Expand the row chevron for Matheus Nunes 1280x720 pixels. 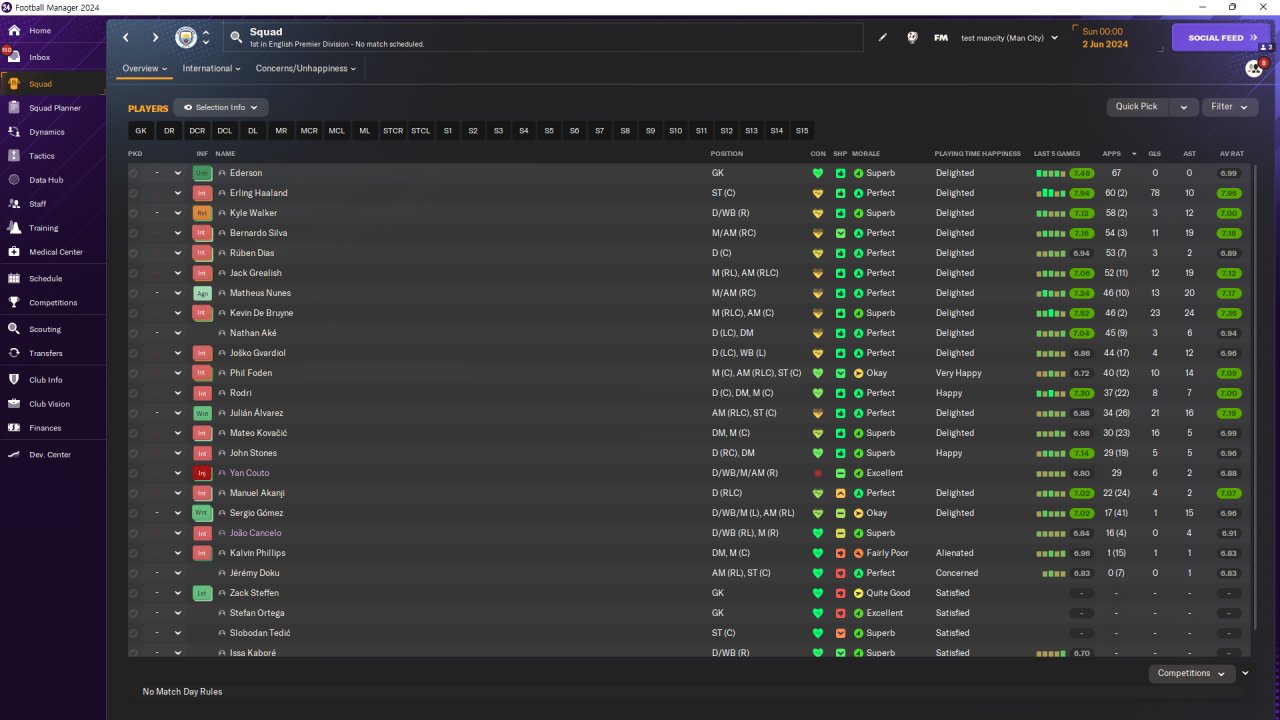pyautogui.click(x=178, y=293)
